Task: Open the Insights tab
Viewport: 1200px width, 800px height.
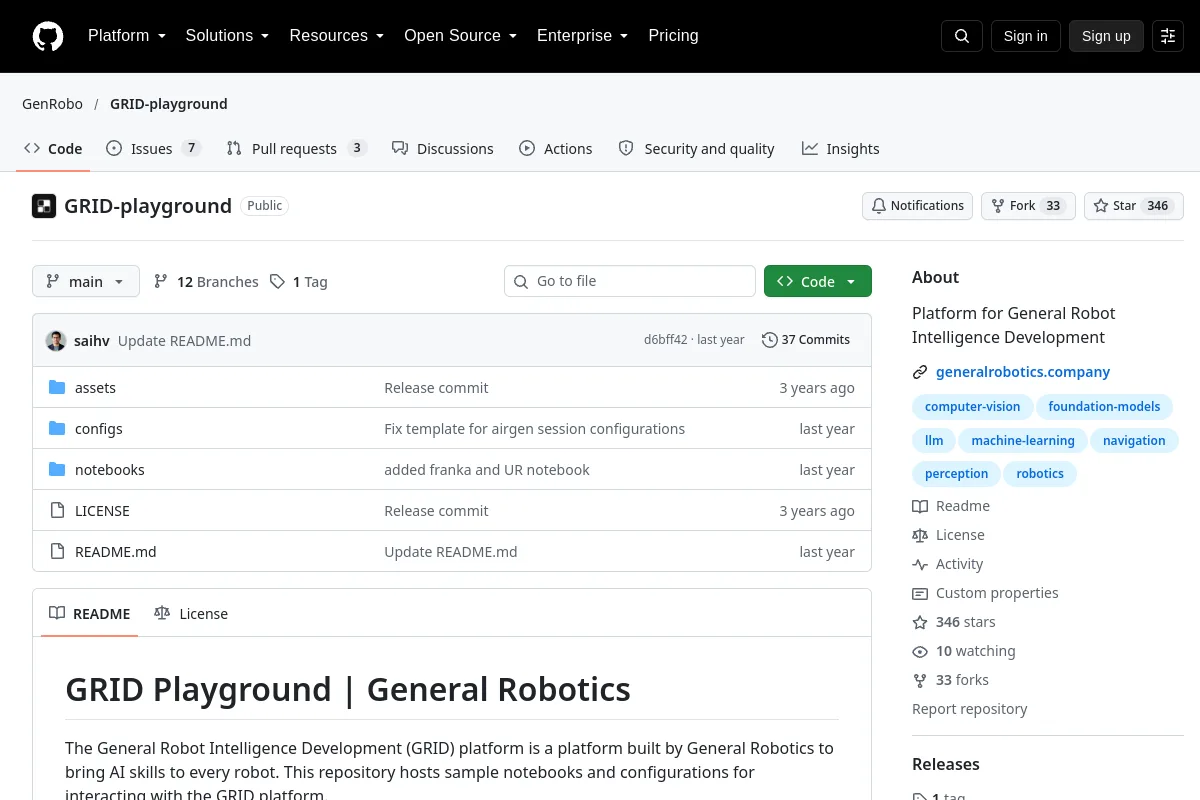Action: pyautogui.click(x=841, y=148)
